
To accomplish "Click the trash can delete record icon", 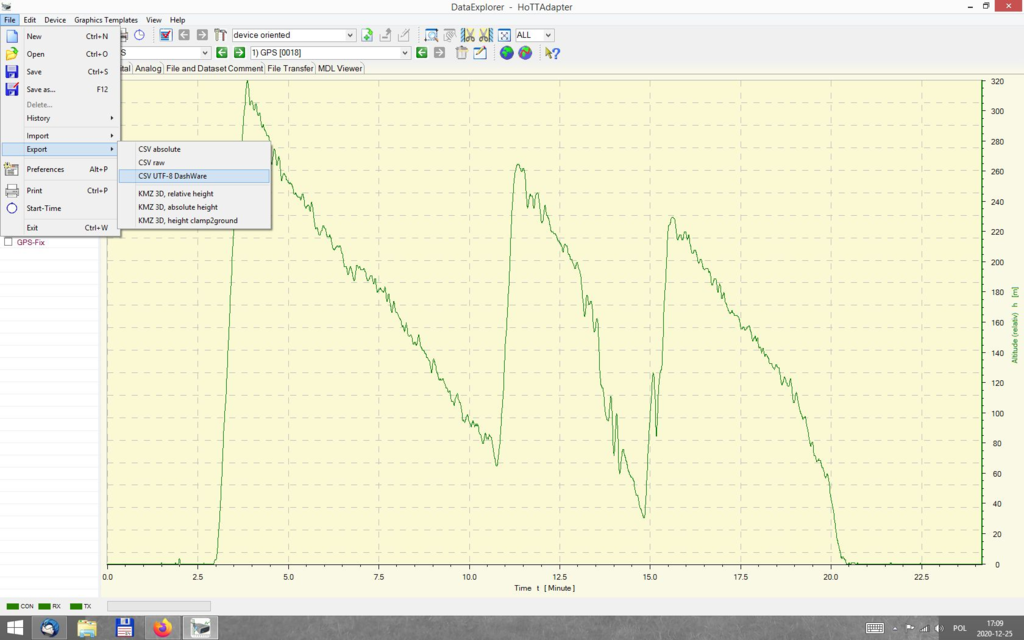I will pos(462,53).
